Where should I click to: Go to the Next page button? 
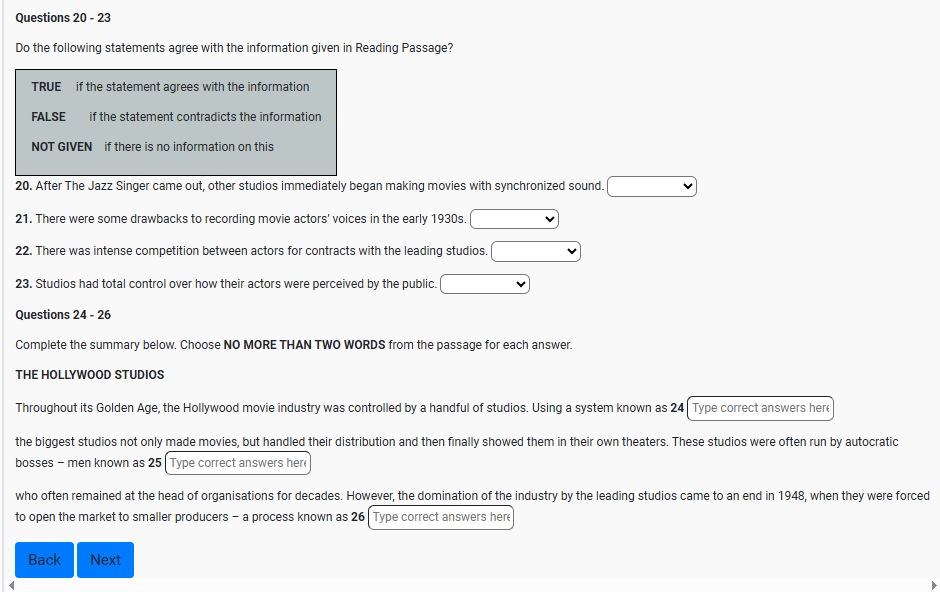pyautogui.click(x=105, y=560)
